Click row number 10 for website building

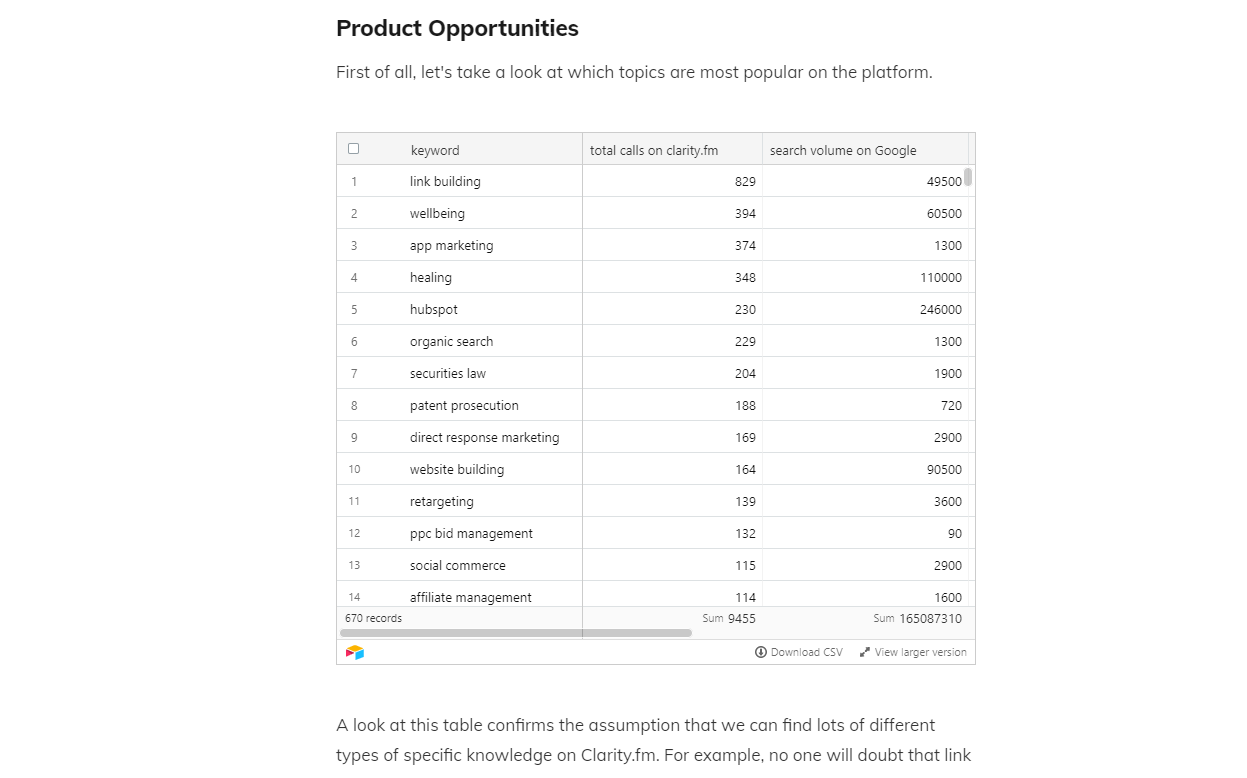point(354,469)
